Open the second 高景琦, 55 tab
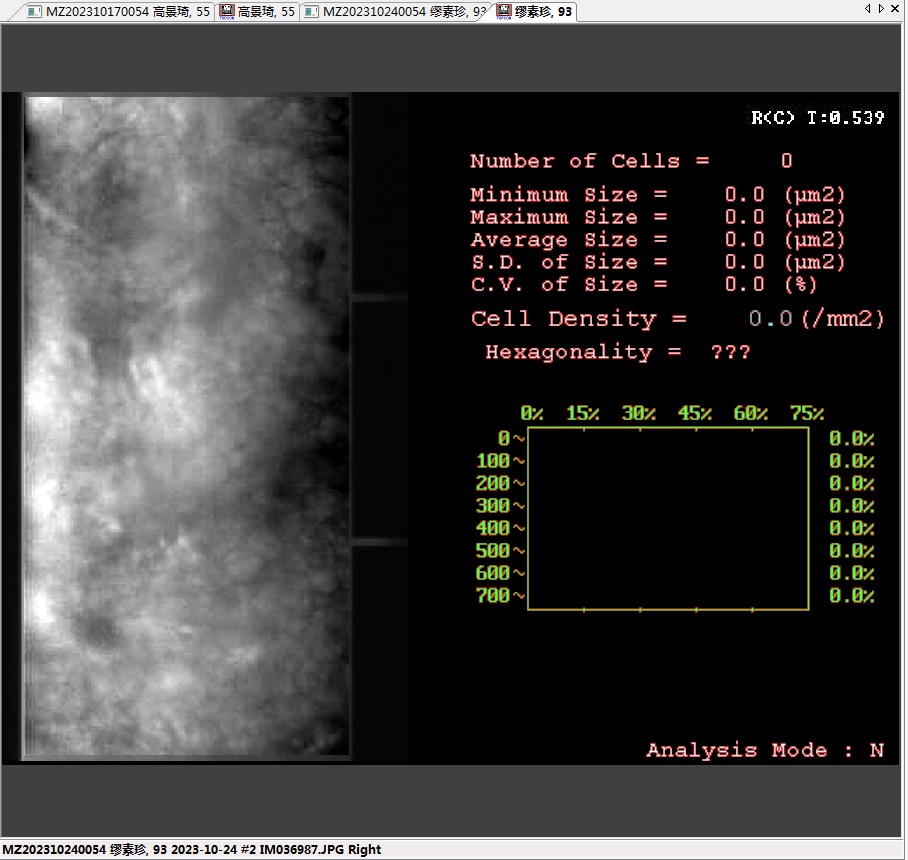The image size is (908, 860). pyautogui.click(x=266, y=12)
